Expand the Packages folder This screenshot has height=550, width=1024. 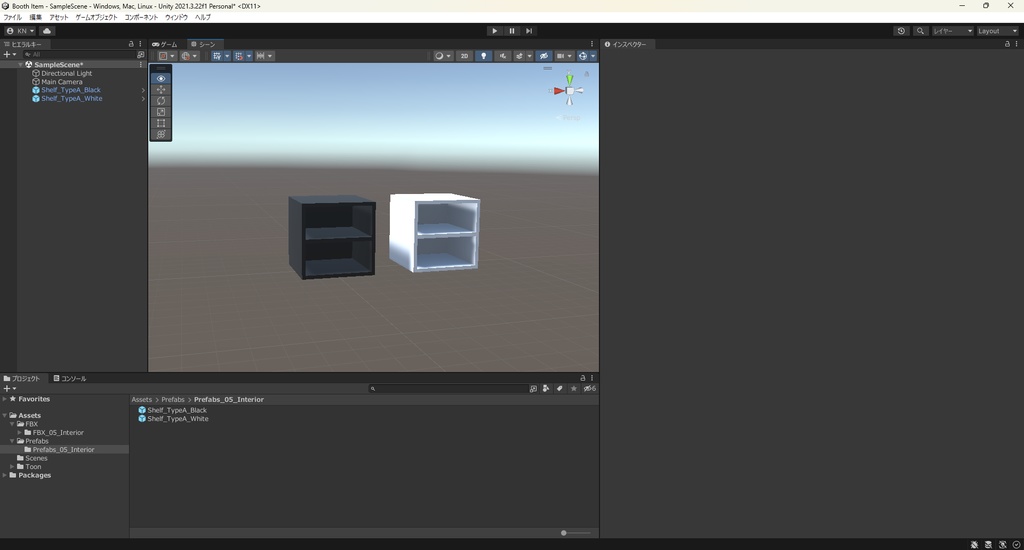(x=5, y=476)
